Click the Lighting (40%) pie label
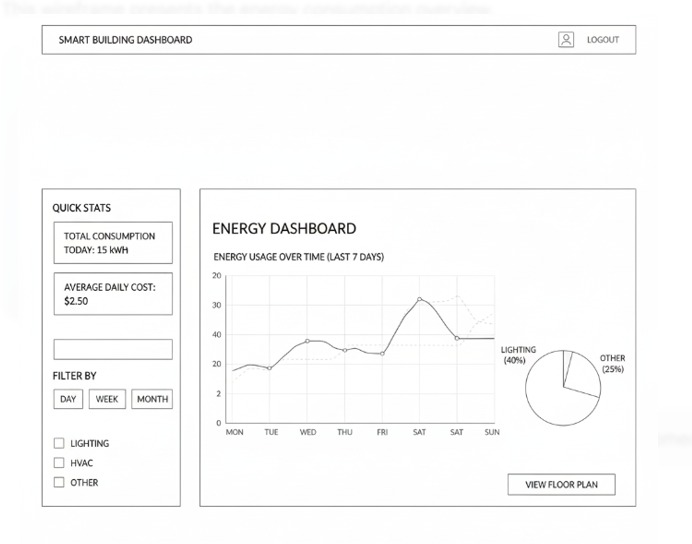Viewport: 692px width, 544px height. point(518,355)
